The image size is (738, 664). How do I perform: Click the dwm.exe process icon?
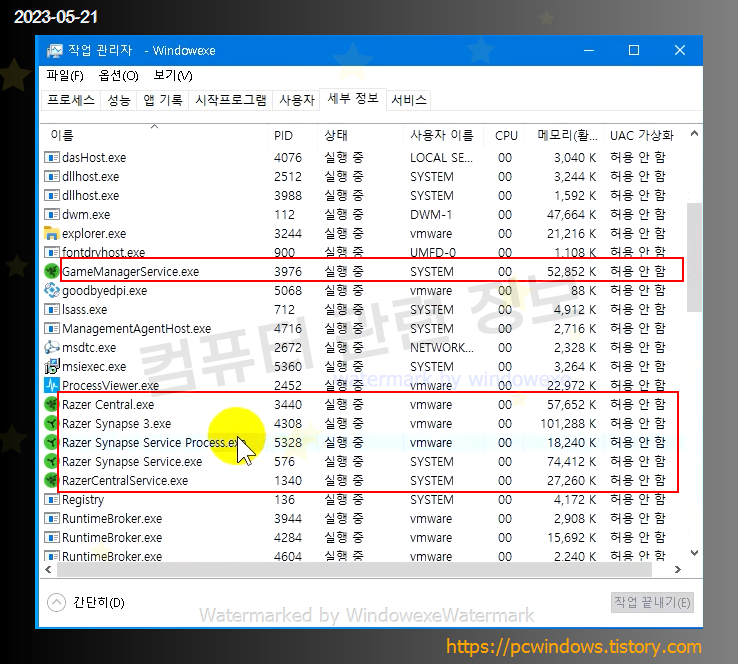[x=51, y=215]
